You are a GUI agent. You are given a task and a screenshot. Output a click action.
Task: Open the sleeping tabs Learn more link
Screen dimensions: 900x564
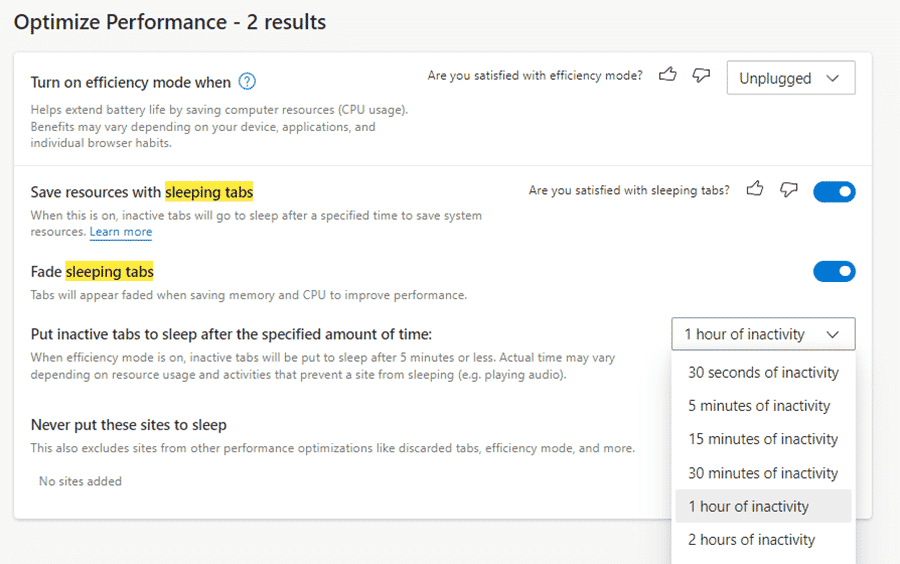[x=121, y=232]
